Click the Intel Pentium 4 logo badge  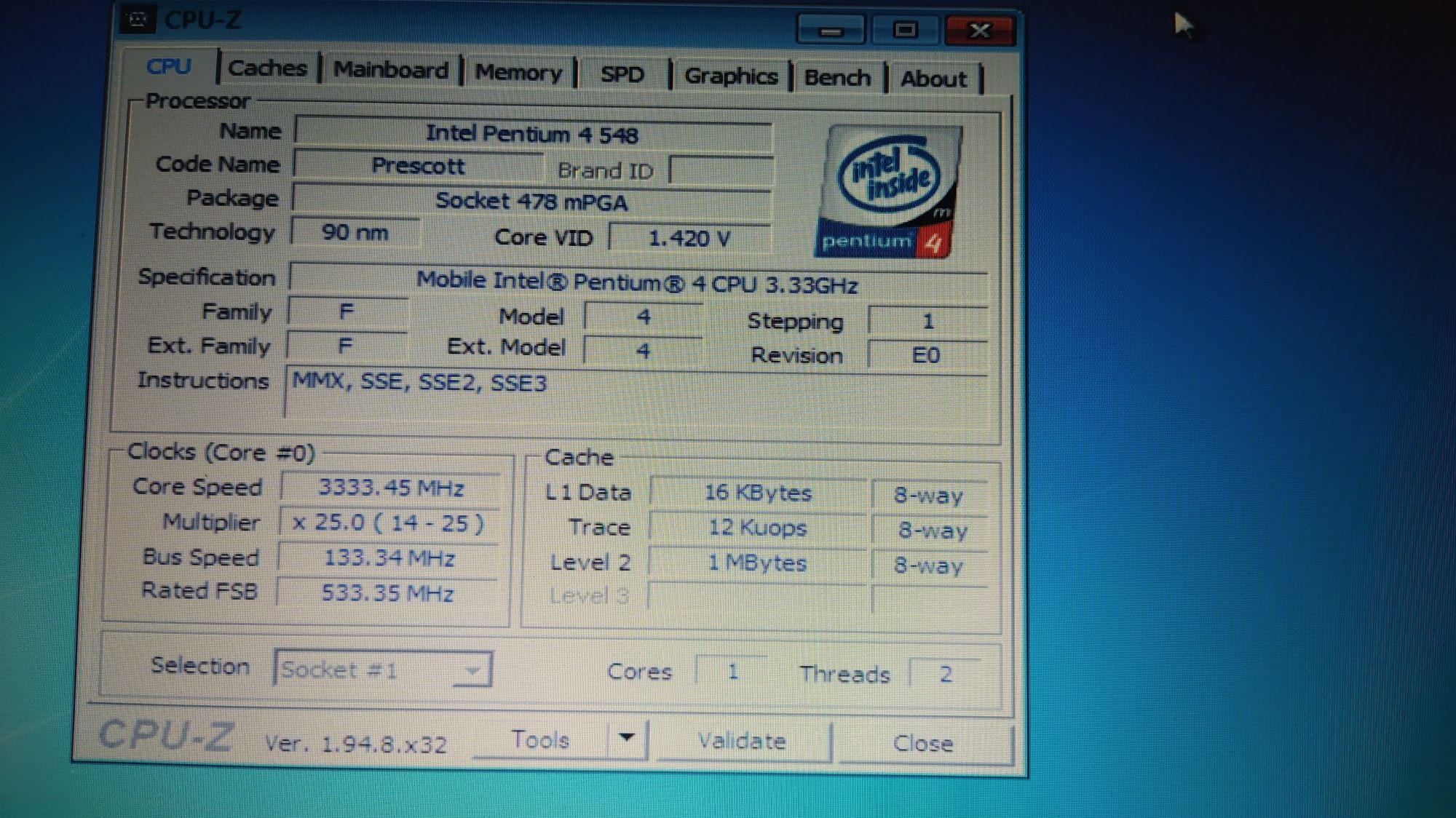tap(888, 192)
